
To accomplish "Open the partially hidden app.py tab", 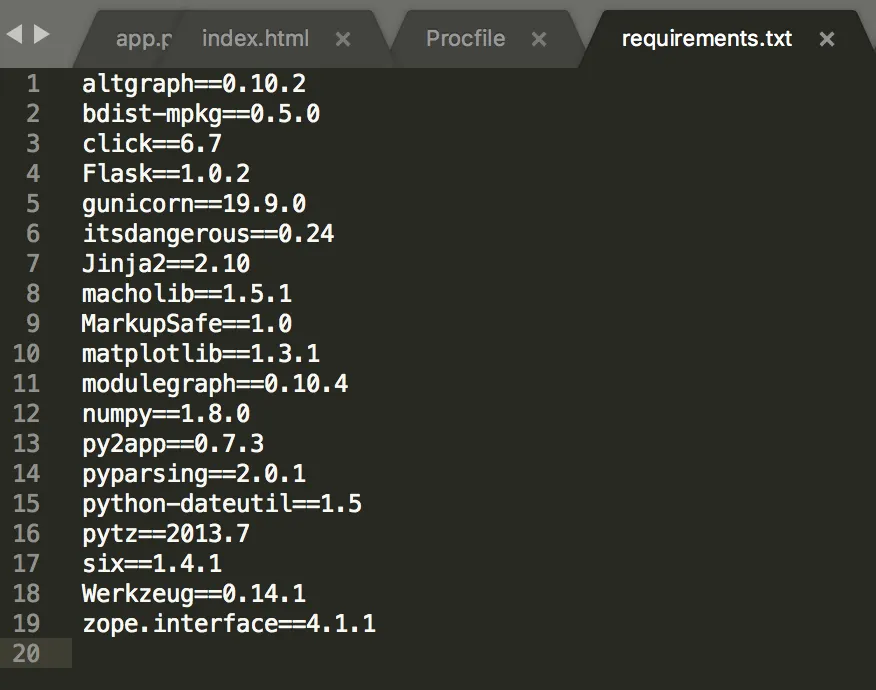I will 143,39.
